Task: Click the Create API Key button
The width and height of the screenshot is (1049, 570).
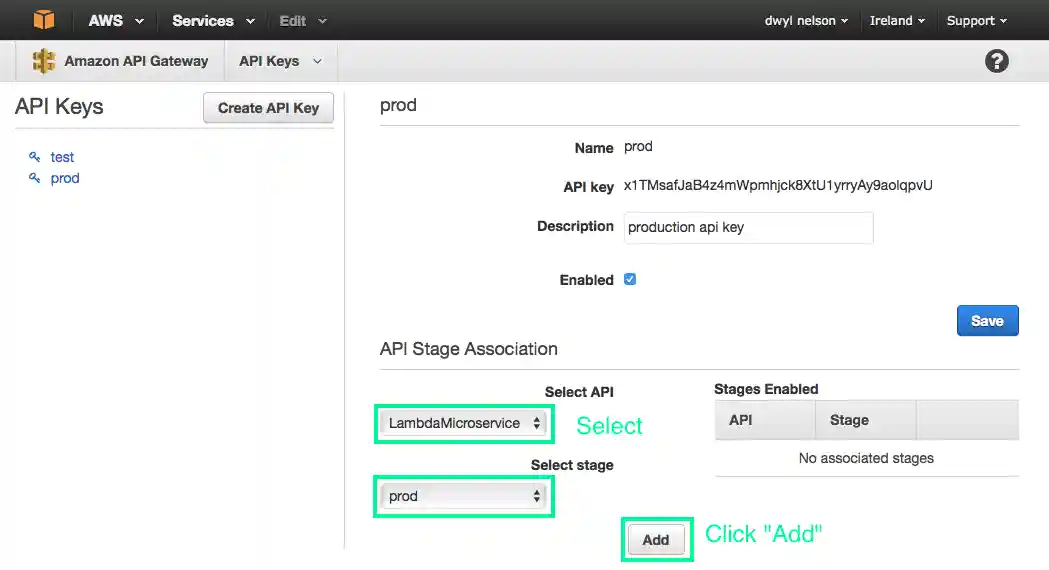Action: 268,108
